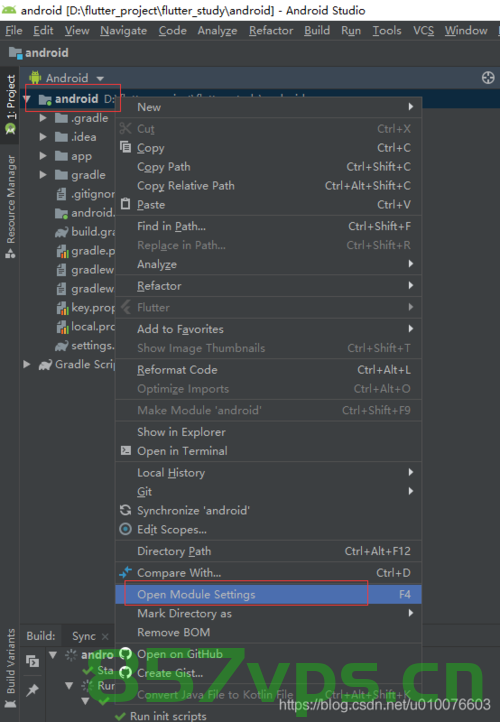Screen dimensions: 500x722
Task: Open the Analyze menu in menu bar
Action: [217, 31]
